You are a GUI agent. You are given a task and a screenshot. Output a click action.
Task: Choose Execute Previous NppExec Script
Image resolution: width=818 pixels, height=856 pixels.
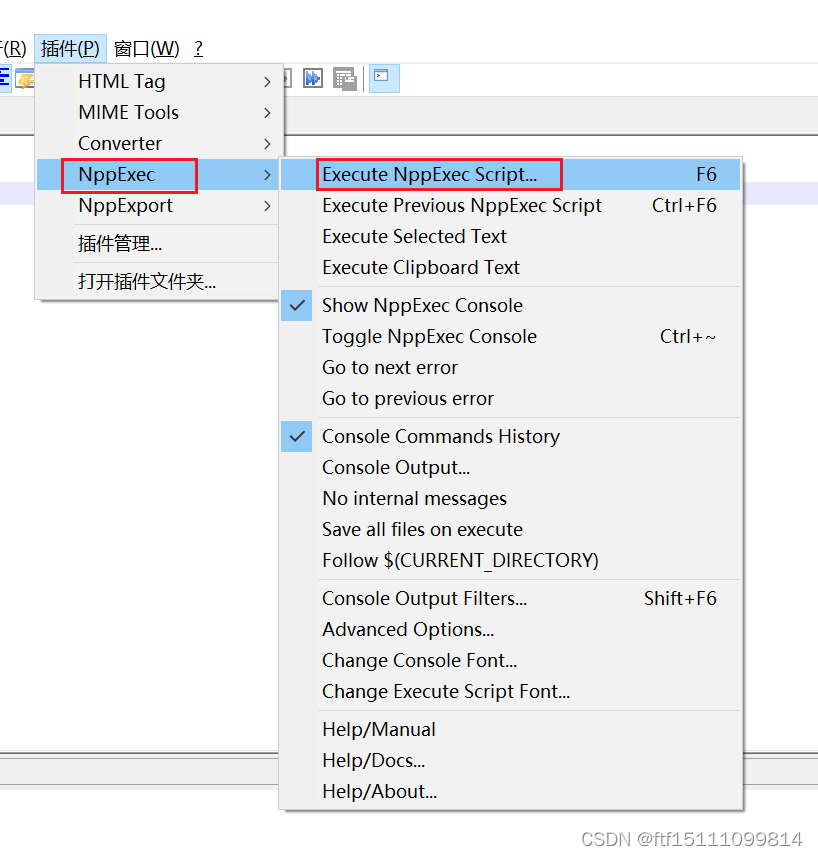coord(510,206)
